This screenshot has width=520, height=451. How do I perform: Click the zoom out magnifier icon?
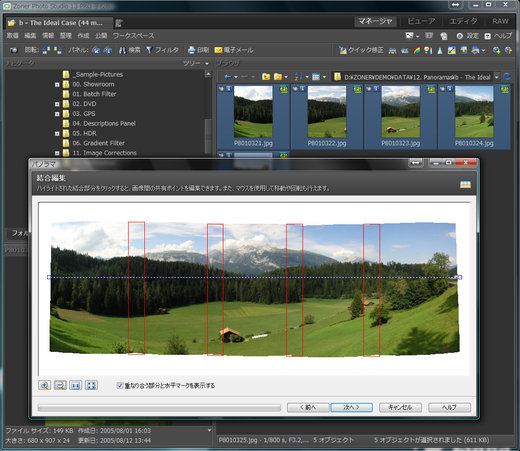coord(60,385)
